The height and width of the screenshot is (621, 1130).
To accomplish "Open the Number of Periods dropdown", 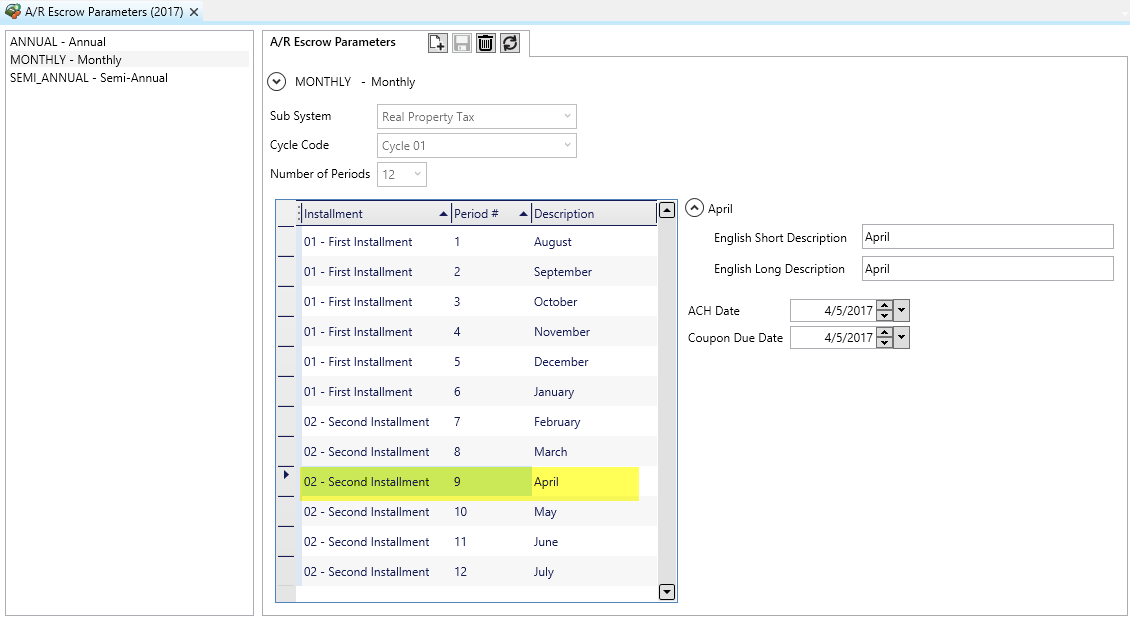I will (x=417, y=174).
